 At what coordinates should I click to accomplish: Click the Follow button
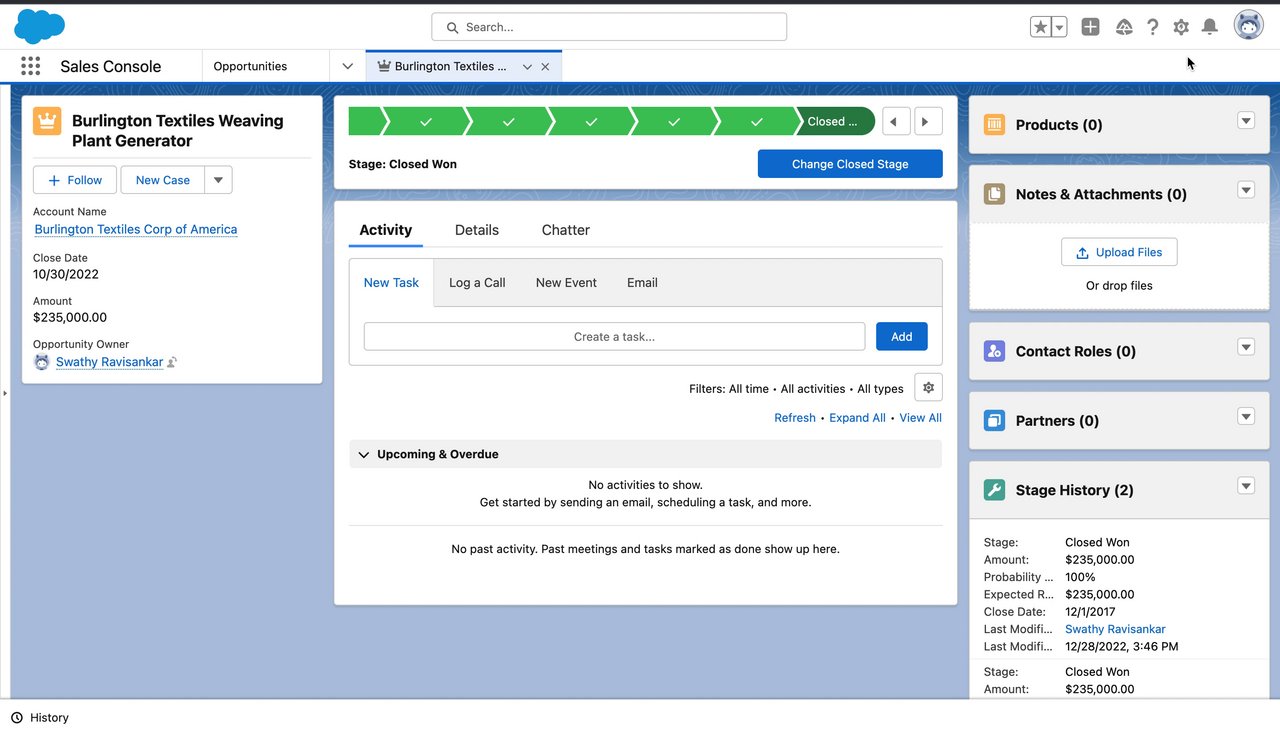click(x=76, y=180)
